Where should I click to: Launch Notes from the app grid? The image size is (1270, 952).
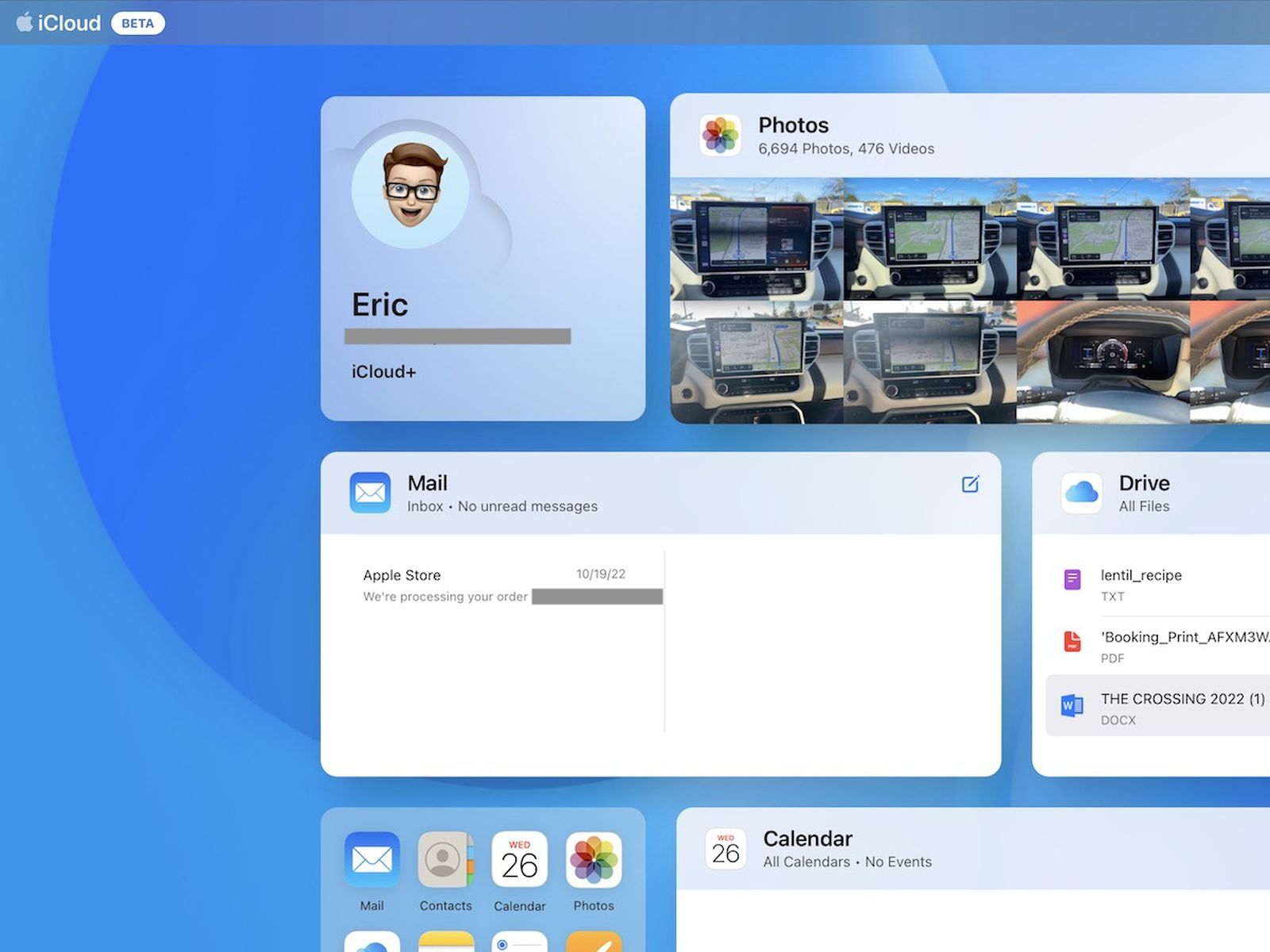tap(445, 942)
